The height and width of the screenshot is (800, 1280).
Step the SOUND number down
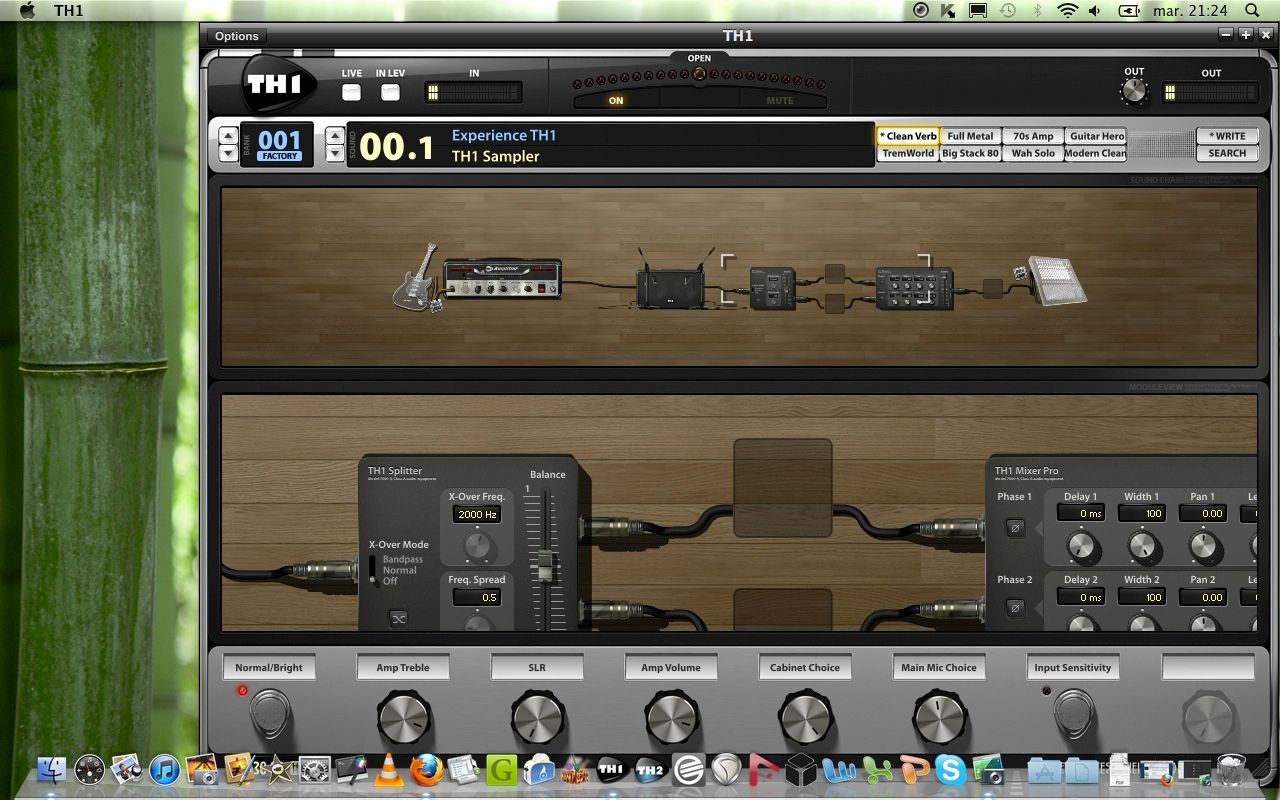[x=335, y=153]
